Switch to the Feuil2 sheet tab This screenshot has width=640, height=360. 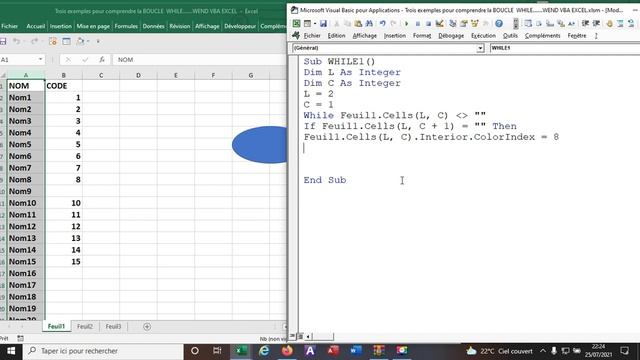click(x=85, y=327)
